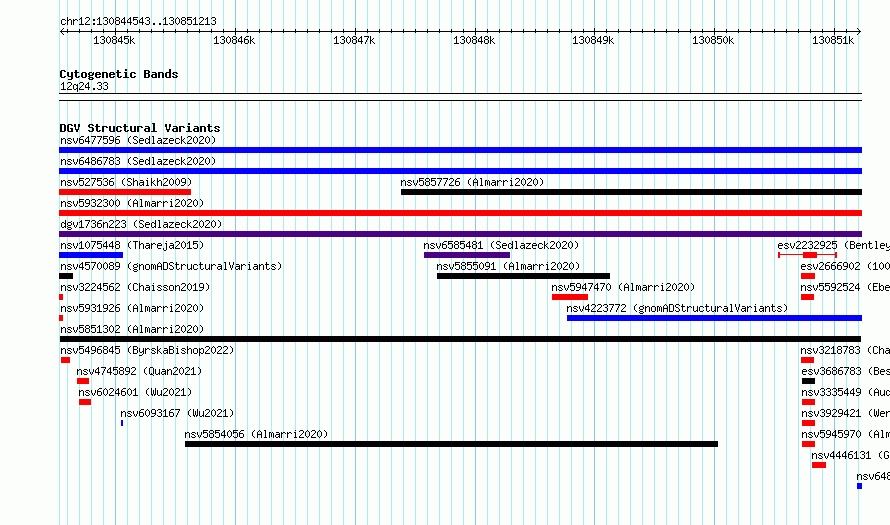Click the black bar under nsv5854056
The image size is (890, 525).
[x=451, y=444]
